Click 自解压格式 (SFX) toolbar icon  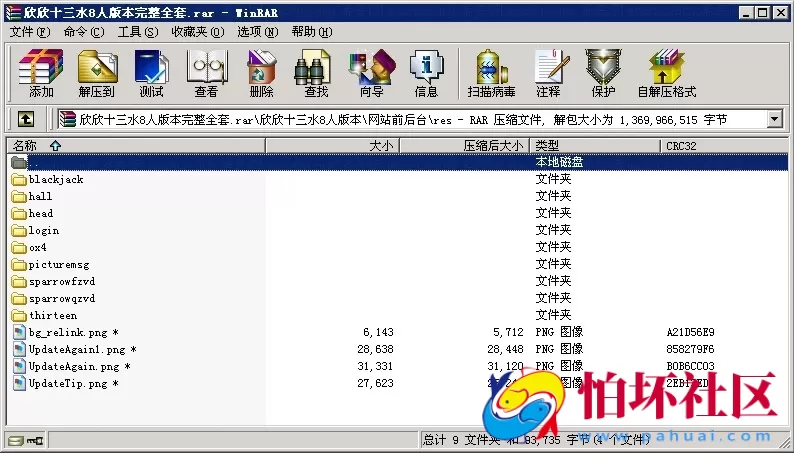coord(666,73)
